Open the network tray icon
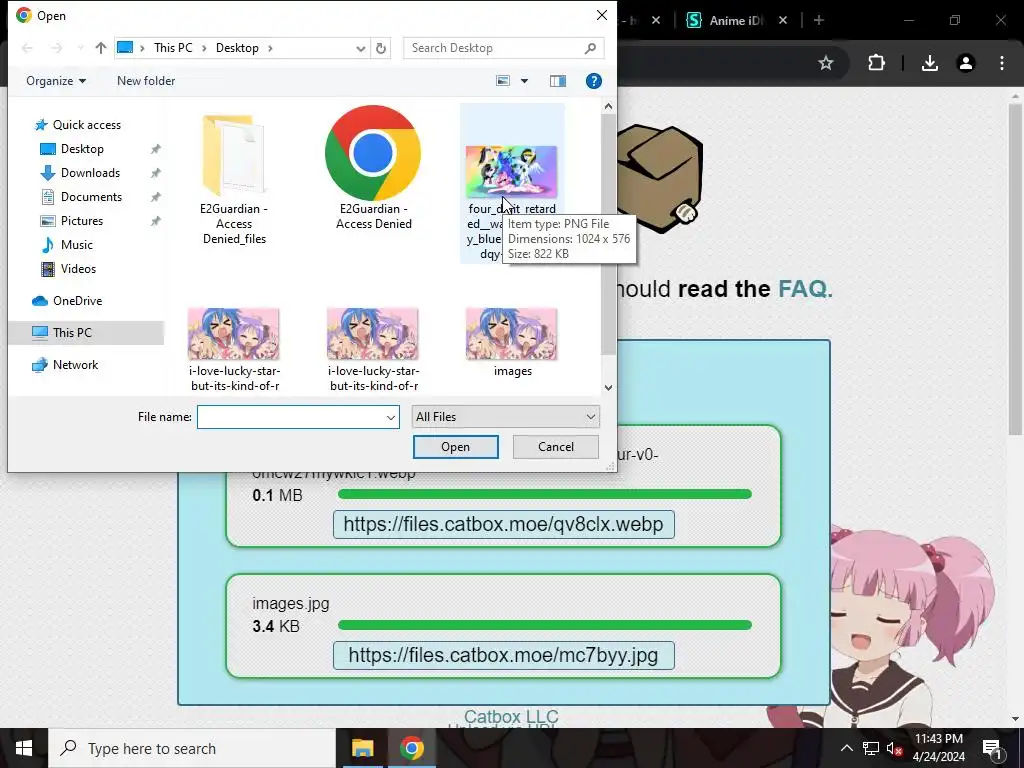 (x=870, y=748)
